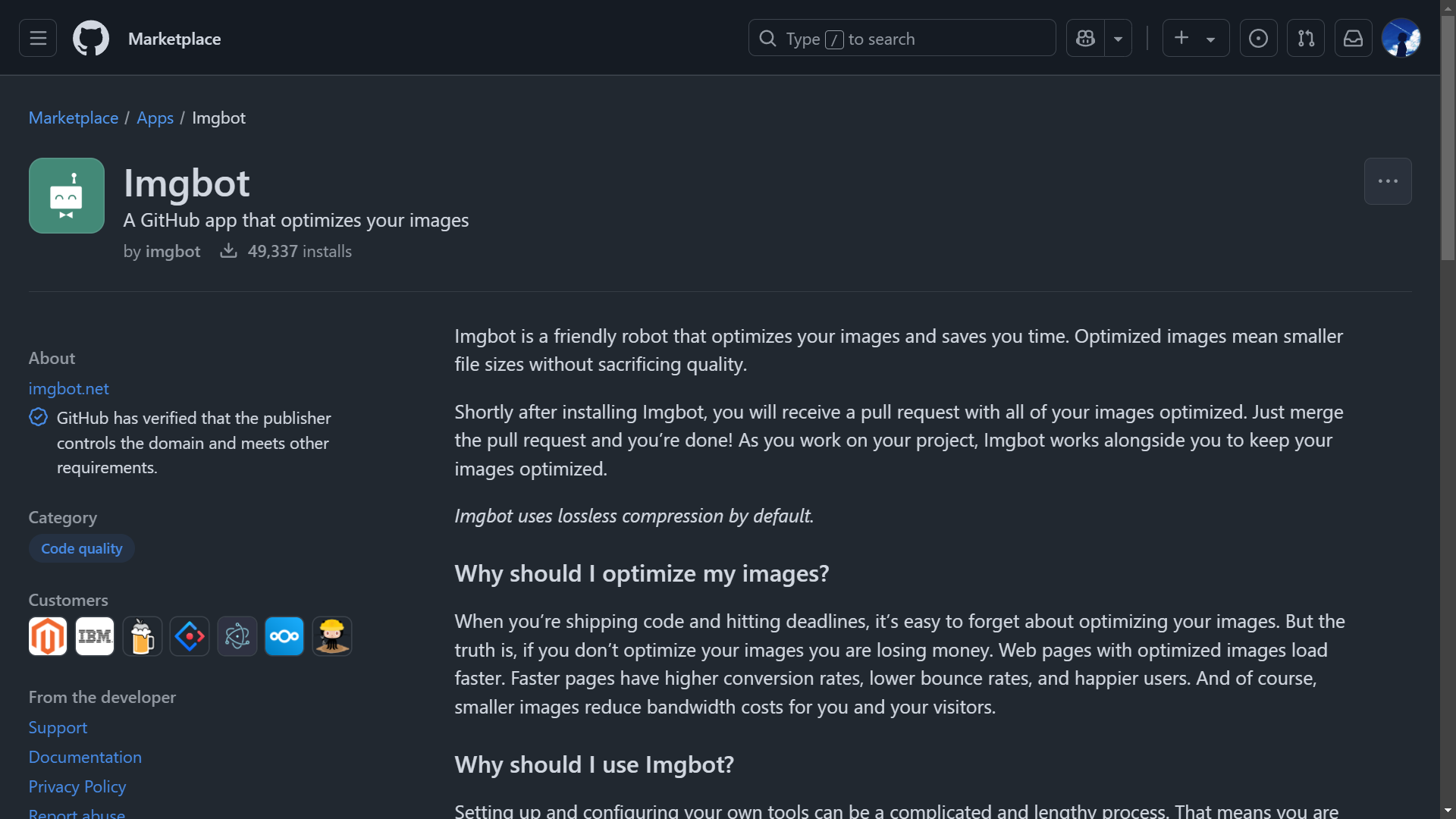Open the Privacy Policy link
Viewport: 1456px width, 819px height.
77,786
